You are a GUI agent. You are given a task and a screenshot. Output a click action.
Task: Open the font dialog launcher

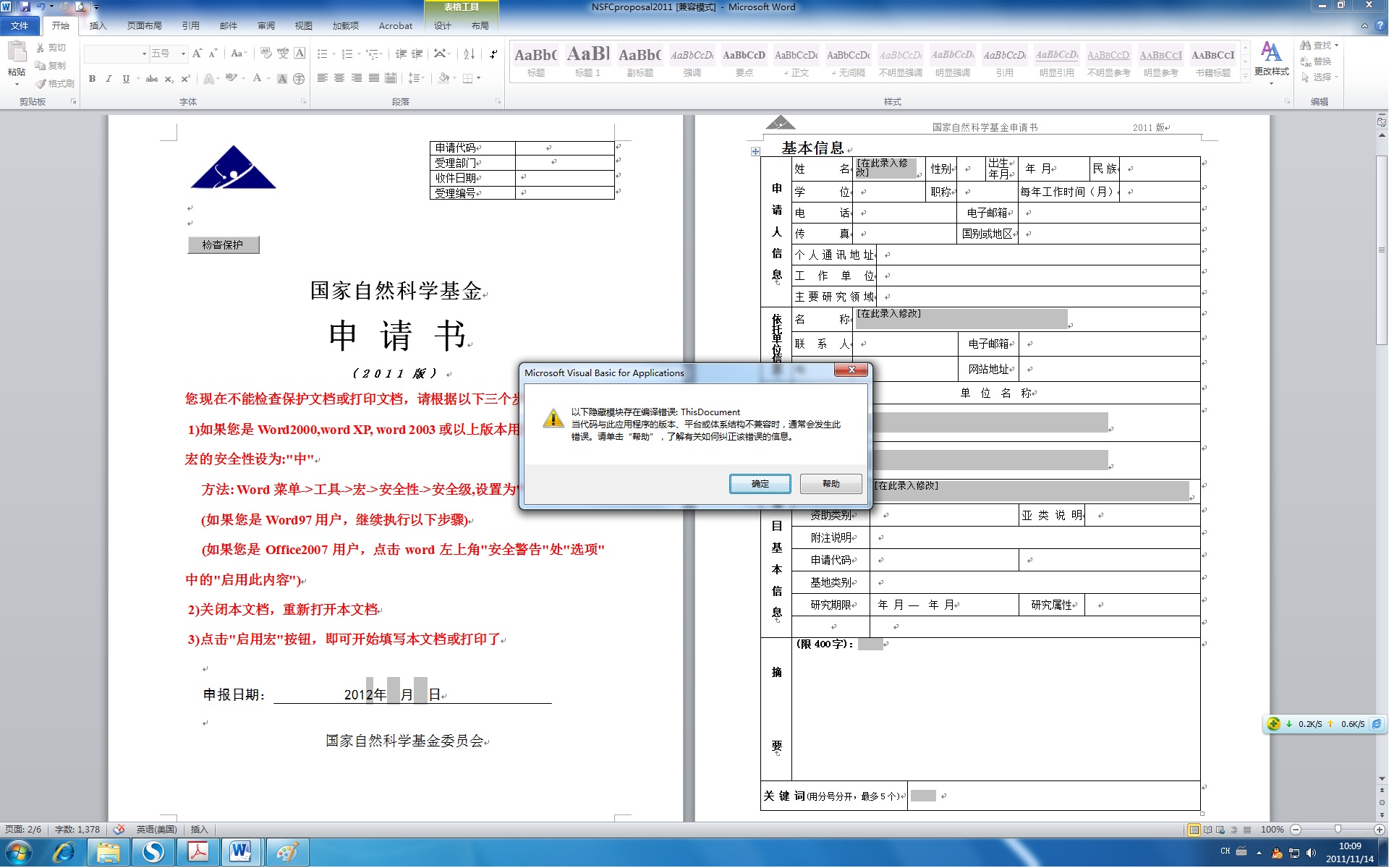pos(303,102)
